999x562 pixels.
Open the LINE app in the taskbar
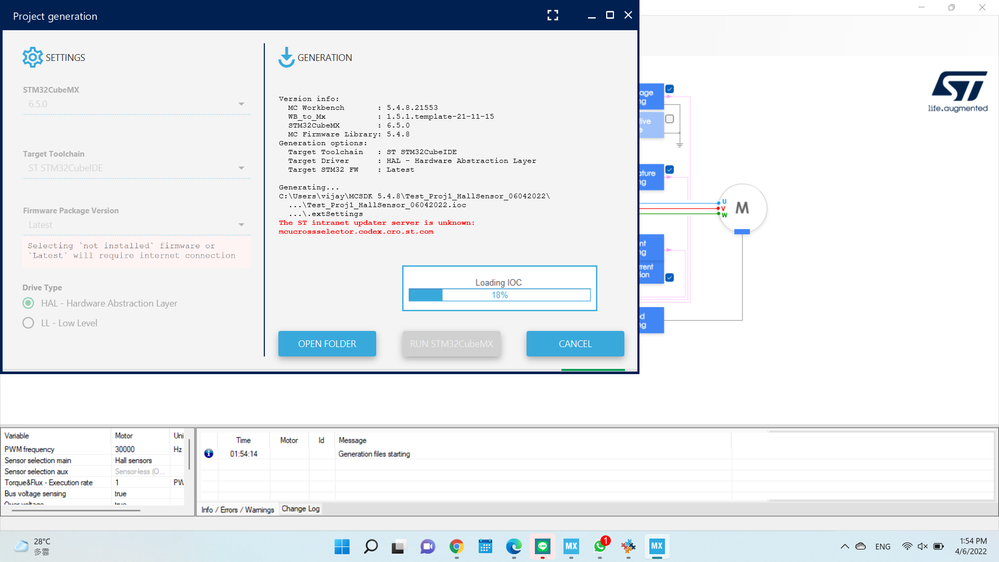click(x=542, y=547)
